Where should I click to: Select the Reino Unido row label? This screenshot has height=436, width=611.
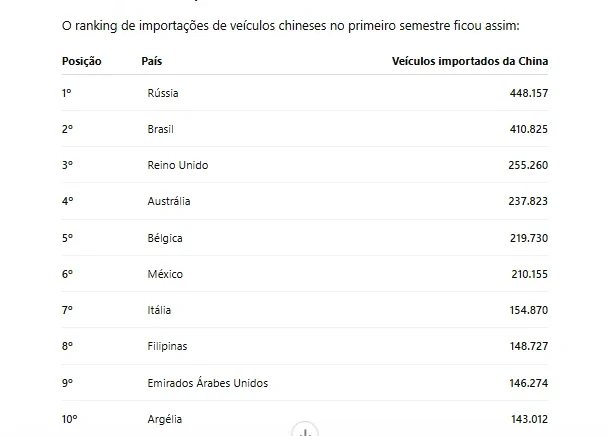point(178,165)
